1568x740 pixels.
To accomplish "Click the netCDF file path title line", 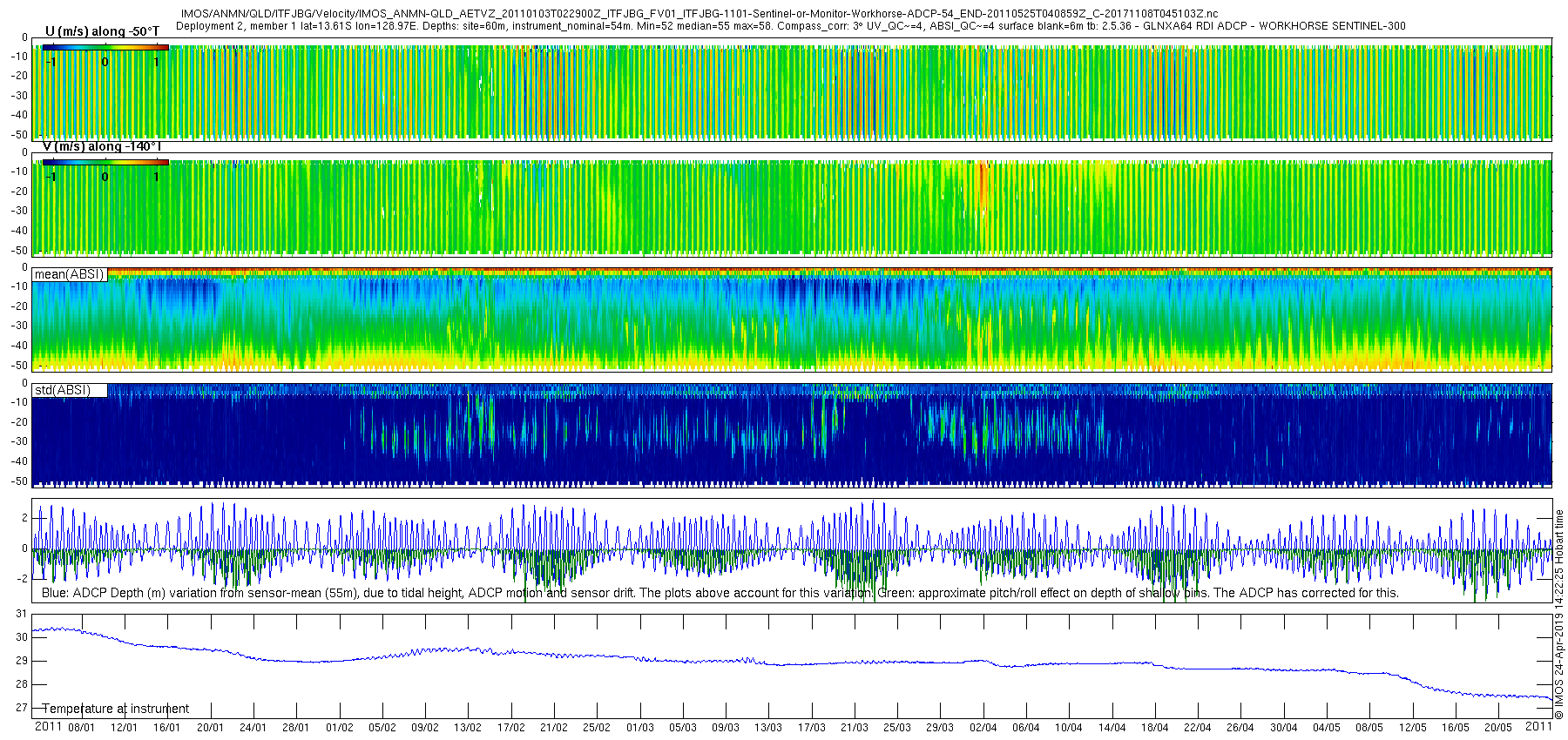I will (700, 14).
